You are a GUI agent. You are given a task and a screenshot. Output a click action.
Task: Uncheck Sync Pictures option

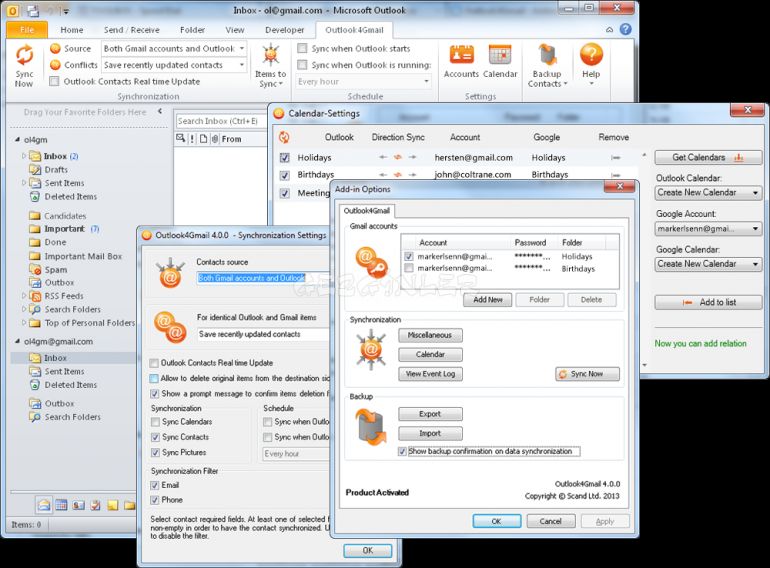click(155, 452)
